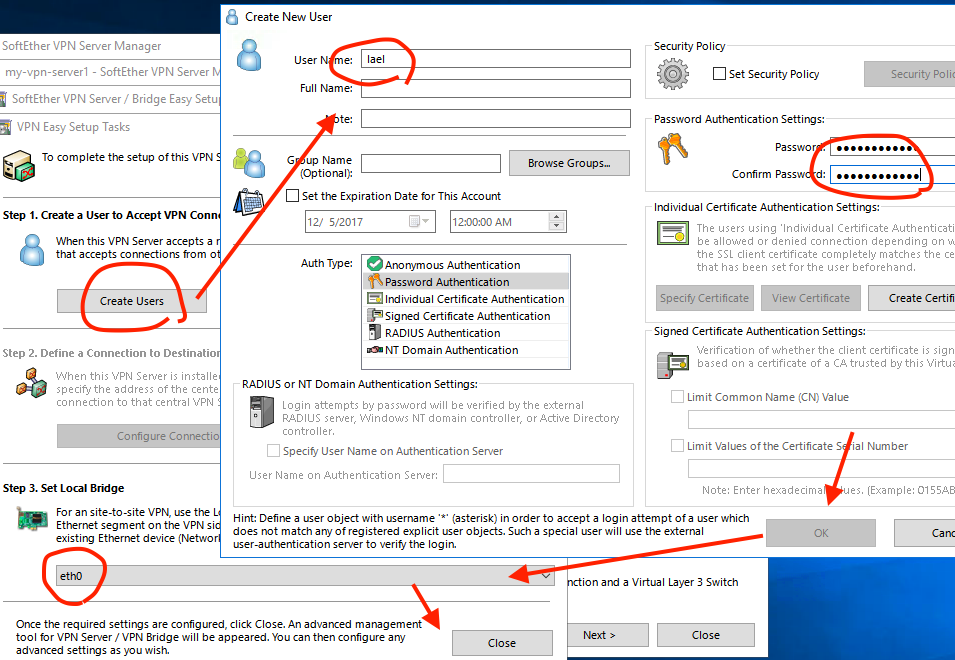Click the NT Domain Authentication list icon
This screenshot has width=955, height=660.
coord(375,349)
